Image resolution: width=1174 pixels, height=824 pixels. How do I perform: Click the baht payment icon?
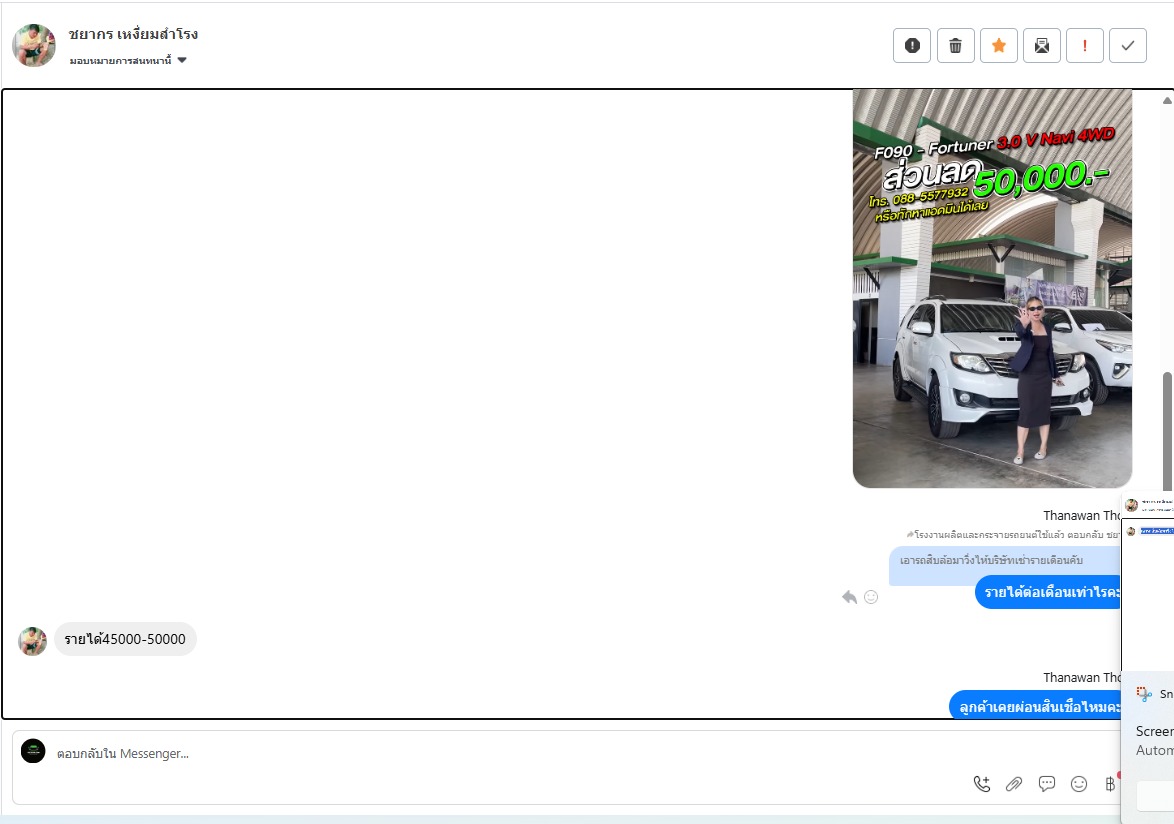point(1110,784)
